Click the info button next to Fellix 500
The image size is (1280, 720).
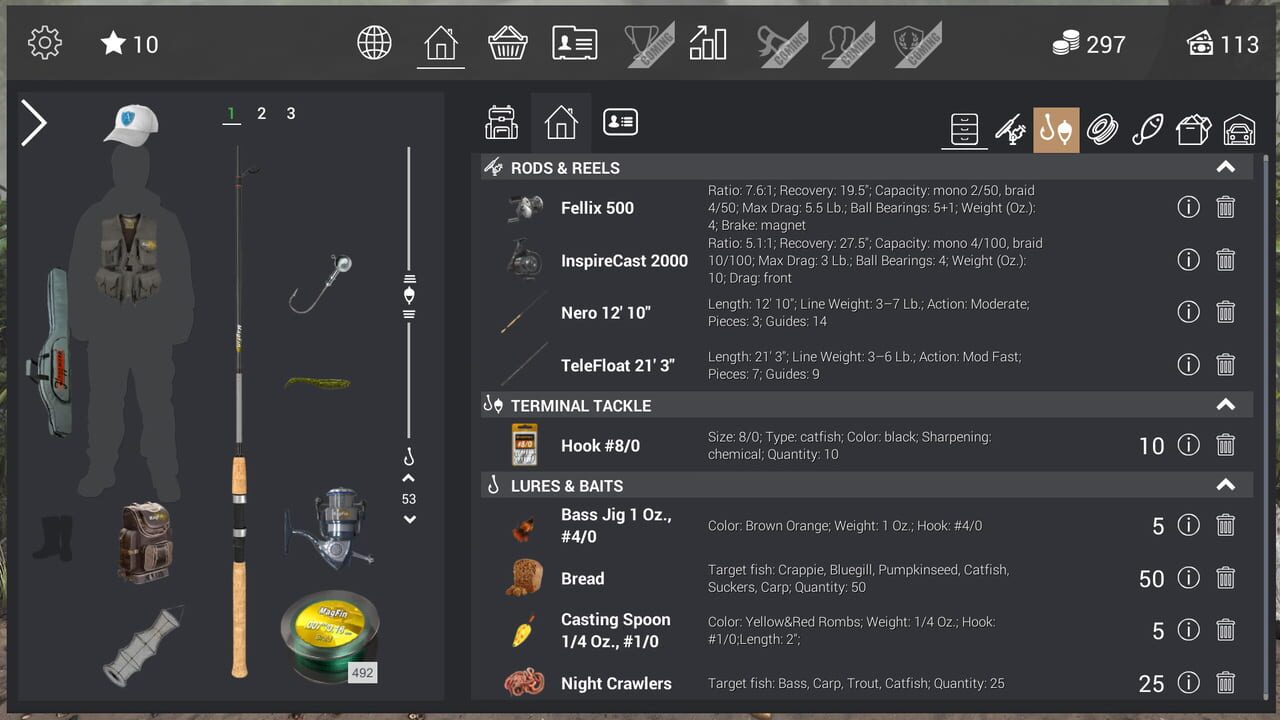(1189, 207)
